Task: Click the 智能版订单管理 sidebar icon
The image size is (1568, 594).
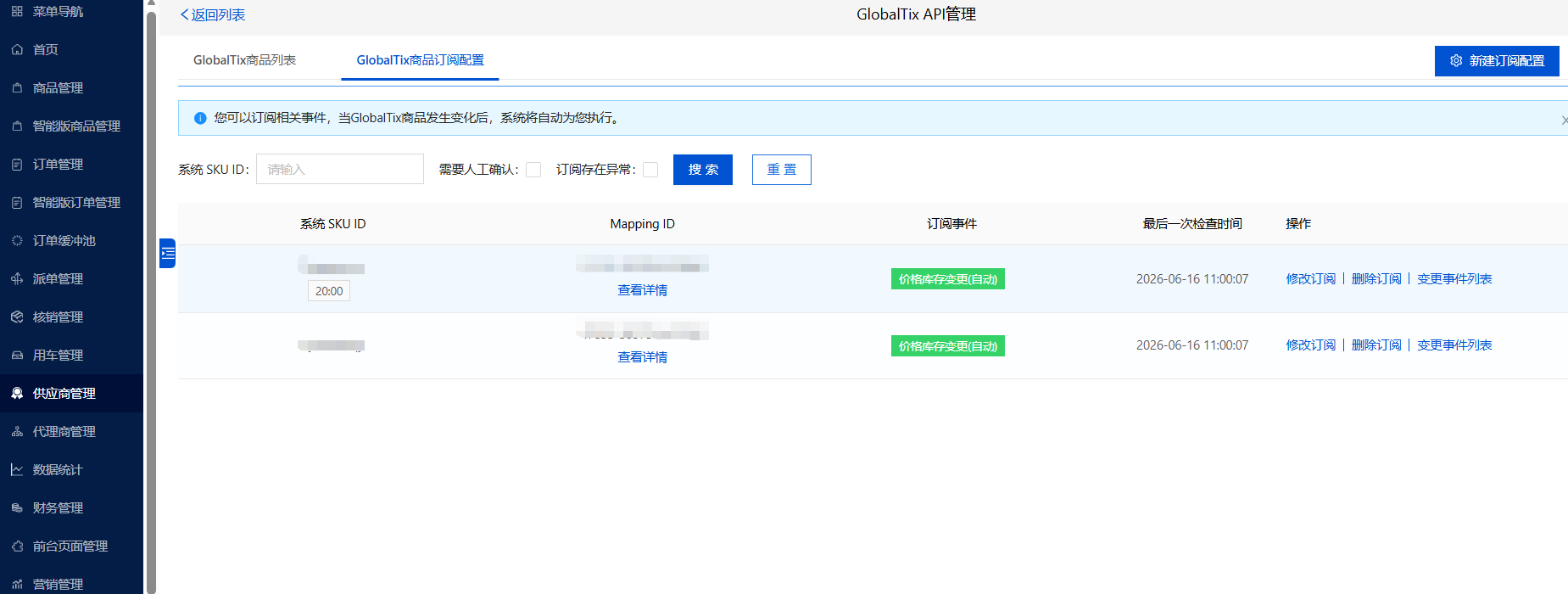Action: click(17, 203)
